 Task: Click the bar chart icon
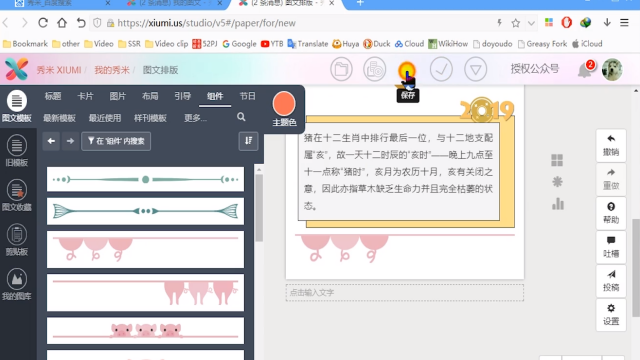pyautogui.click(x=558, y=204)
